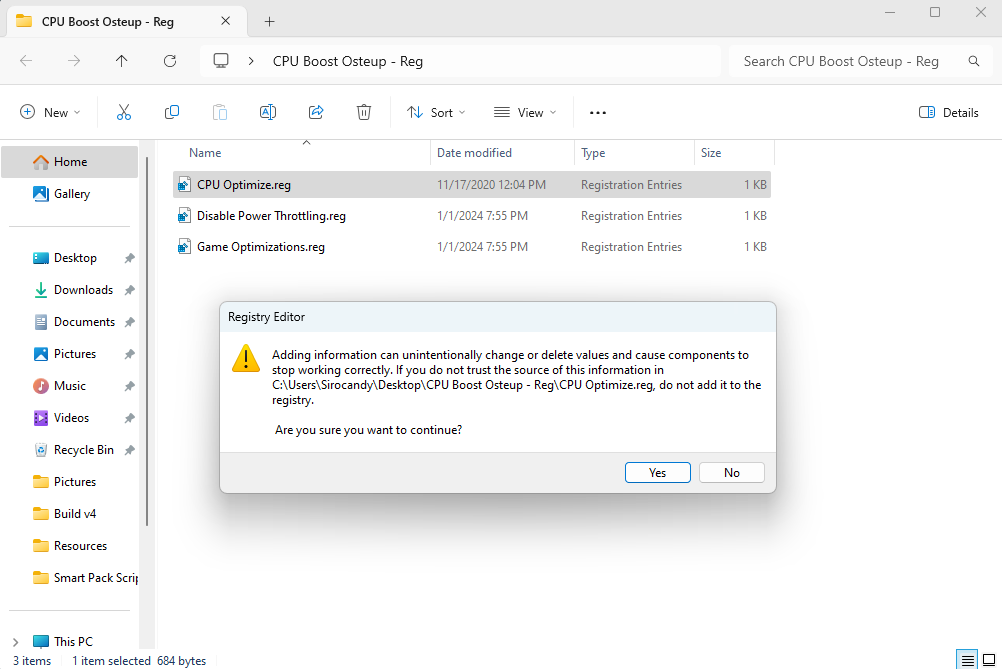Click the search magnifier icon
The width and height of the screenshot is (1002, 669).
pyautogui.click(x=974, y=61)
